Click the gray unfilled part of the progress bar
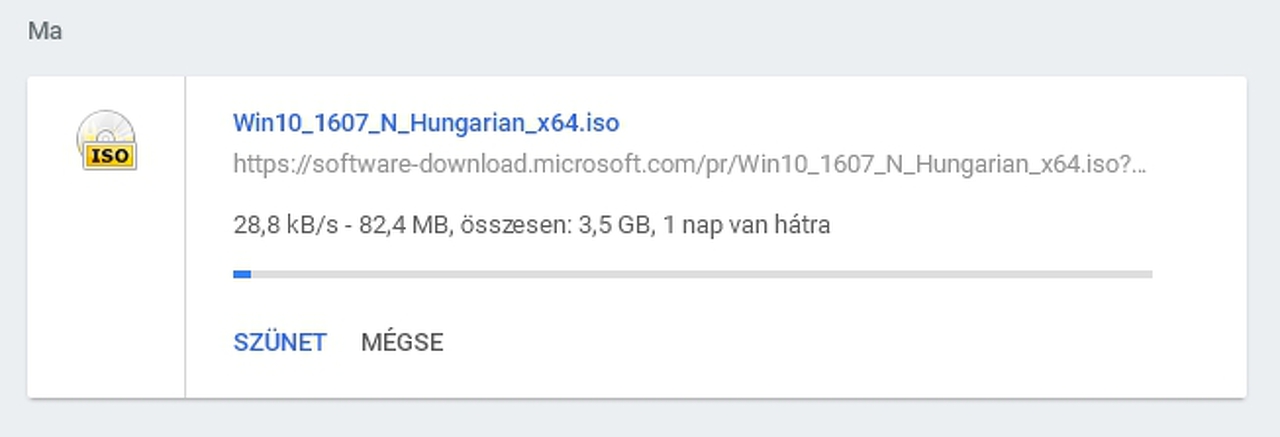 pyautogui.click(x=700, y=274)
